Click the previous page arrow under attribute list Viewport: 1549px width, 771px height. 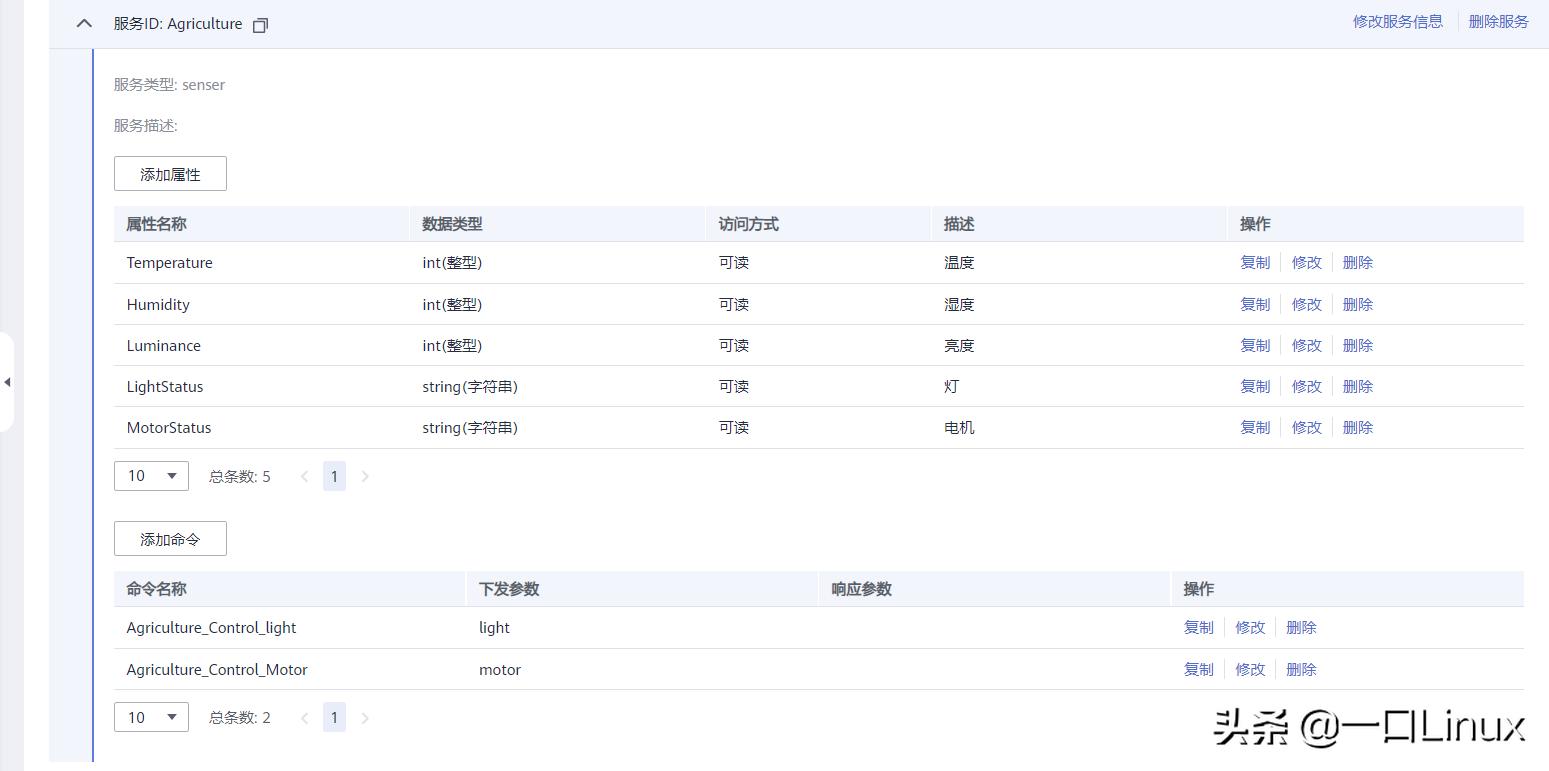304,476
